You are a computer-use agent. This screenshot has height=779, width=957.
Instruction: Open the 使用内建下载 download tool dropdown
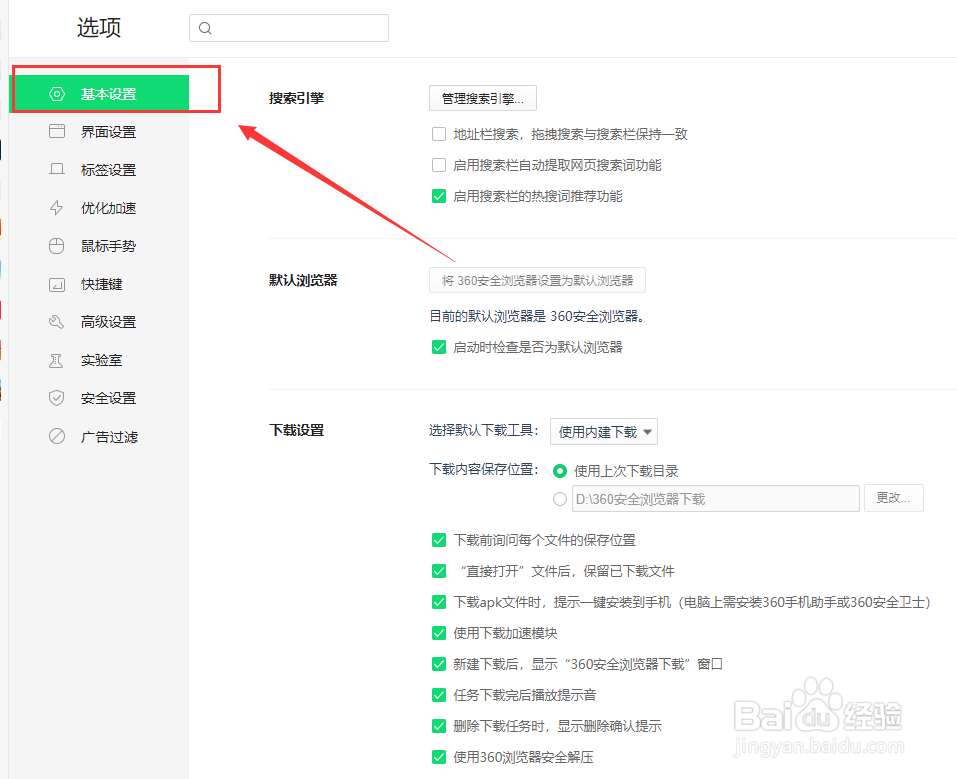pyautogui.click(x=603, y=431)
